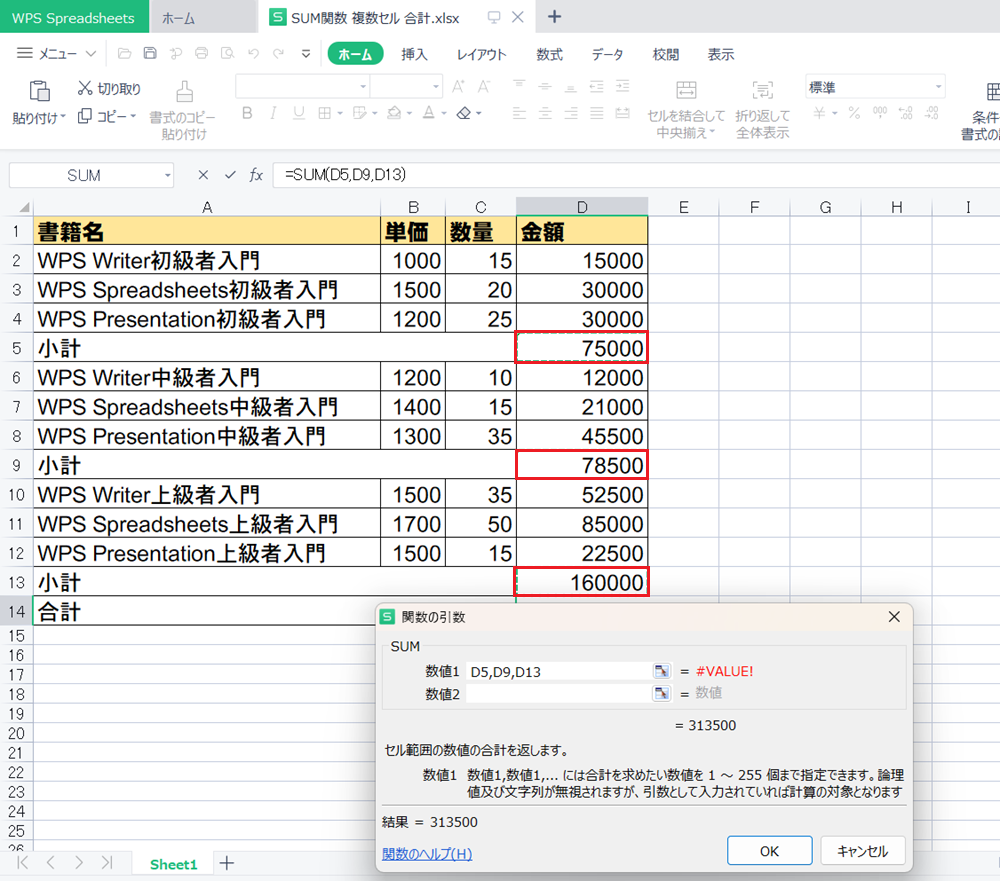Apply yen currency format
This screenshot has height=881, width=1000.
point(820,113)
